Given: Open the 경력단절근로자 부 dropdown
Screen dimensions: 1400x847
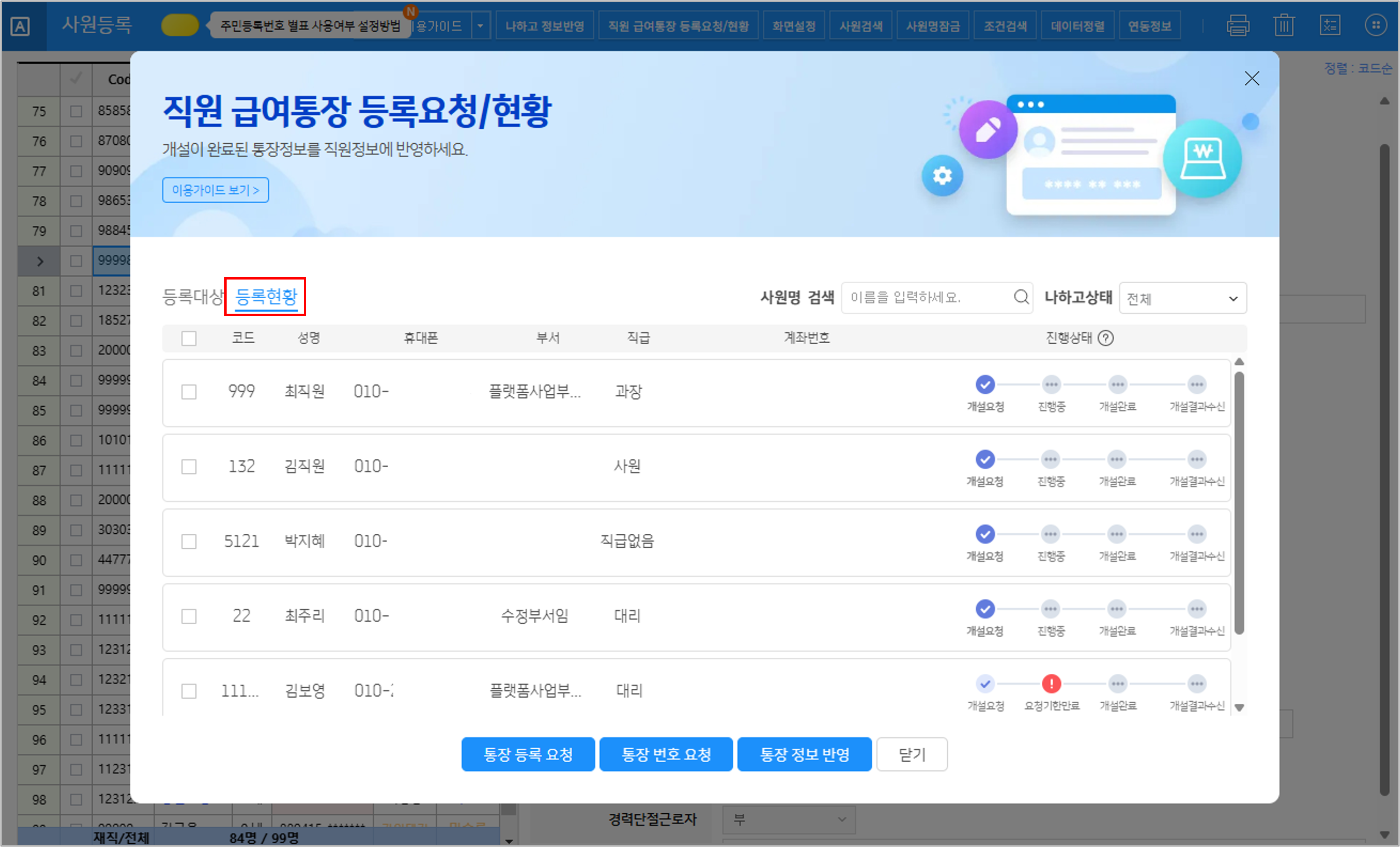Looking at the screenshot, I should pyautogui.click(x=788, y=820).
